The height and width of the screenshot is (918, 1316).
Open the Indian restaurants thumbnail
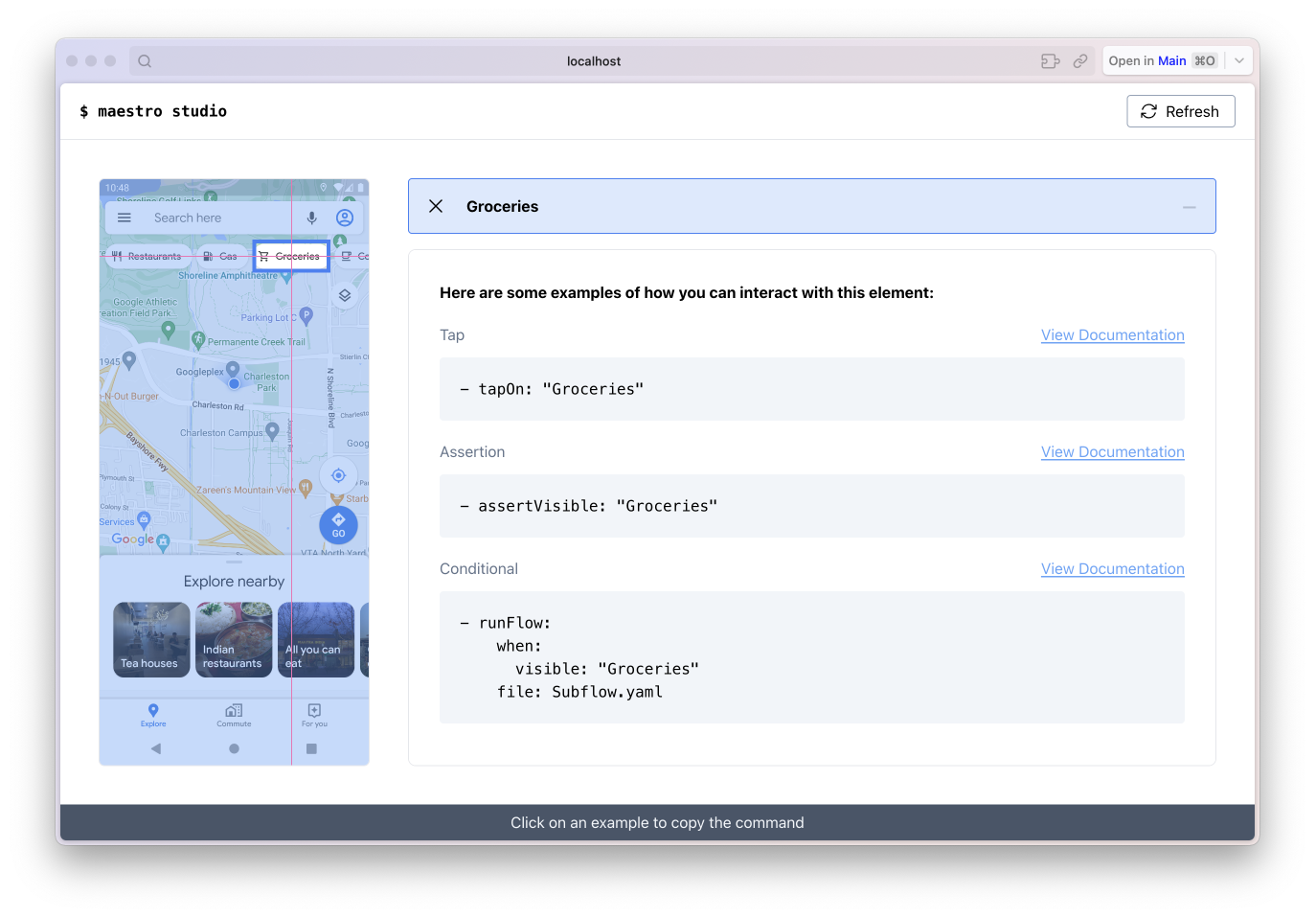click(x=234, y=639)
